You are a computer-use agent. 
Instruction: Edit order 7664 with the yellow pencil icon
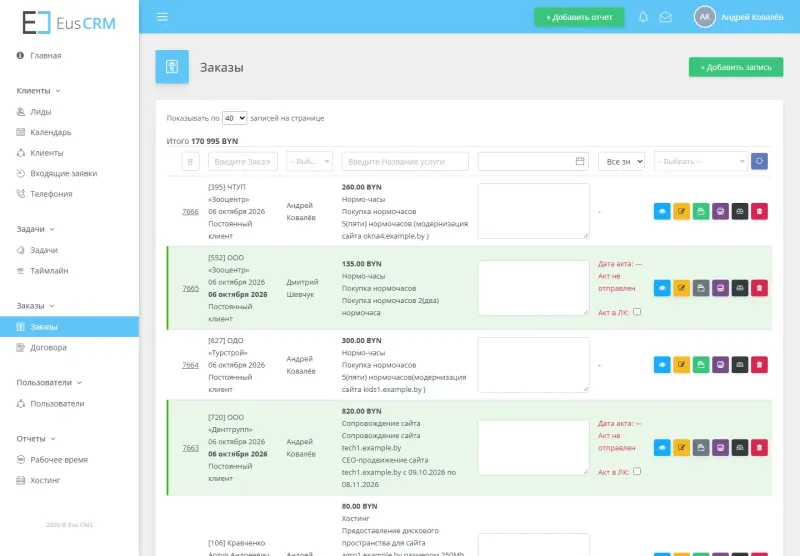coord(681,365)
